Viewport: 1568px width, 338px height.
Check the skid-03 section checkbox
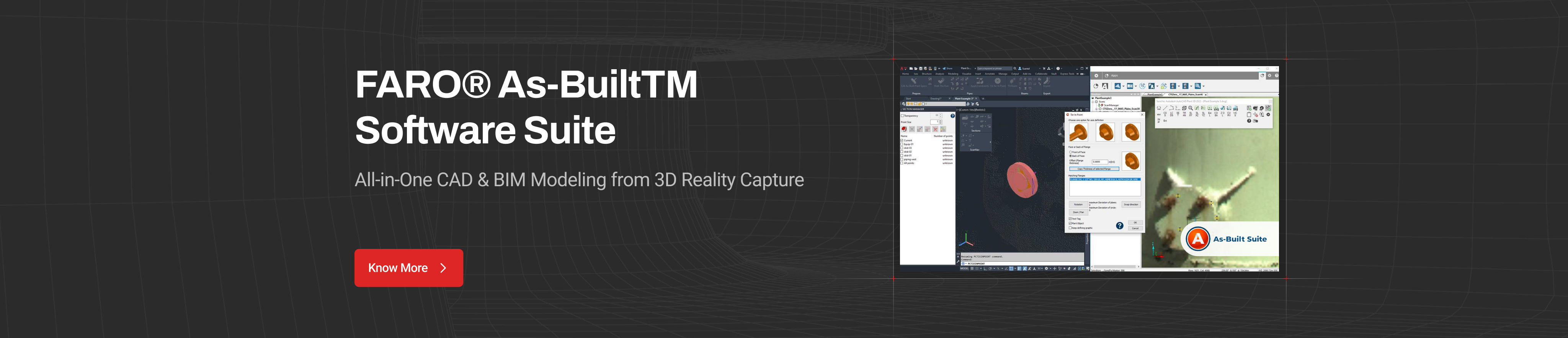click(902, 148)
